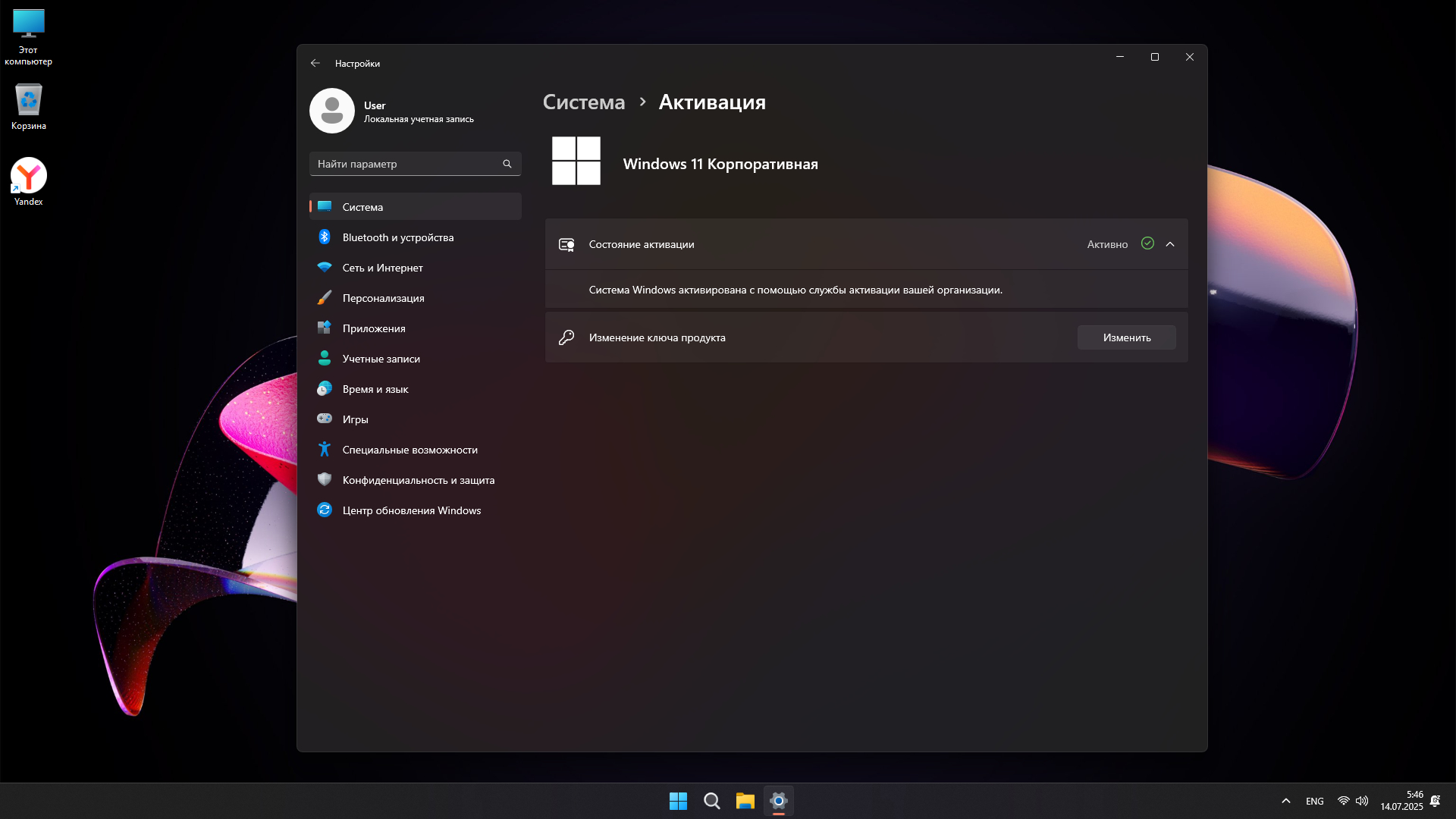
Task: Show hidden system tray icons
Action: (1285, 801)
